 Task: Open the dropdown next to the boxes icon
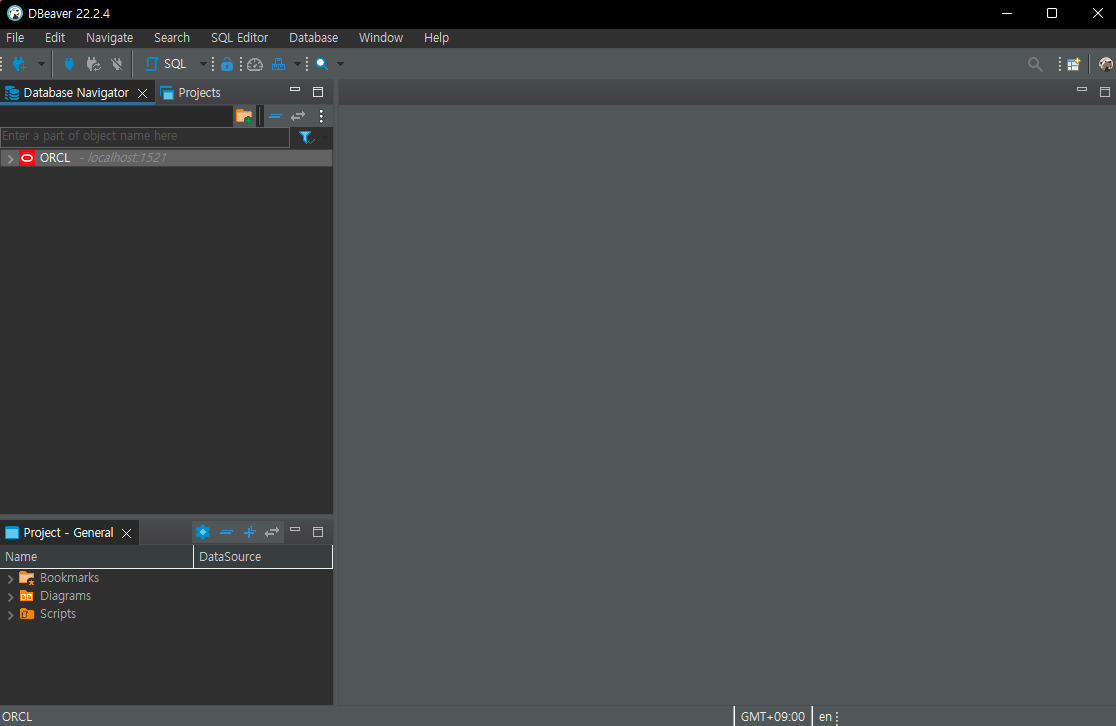pyautogui.click(x=298, y=64)
